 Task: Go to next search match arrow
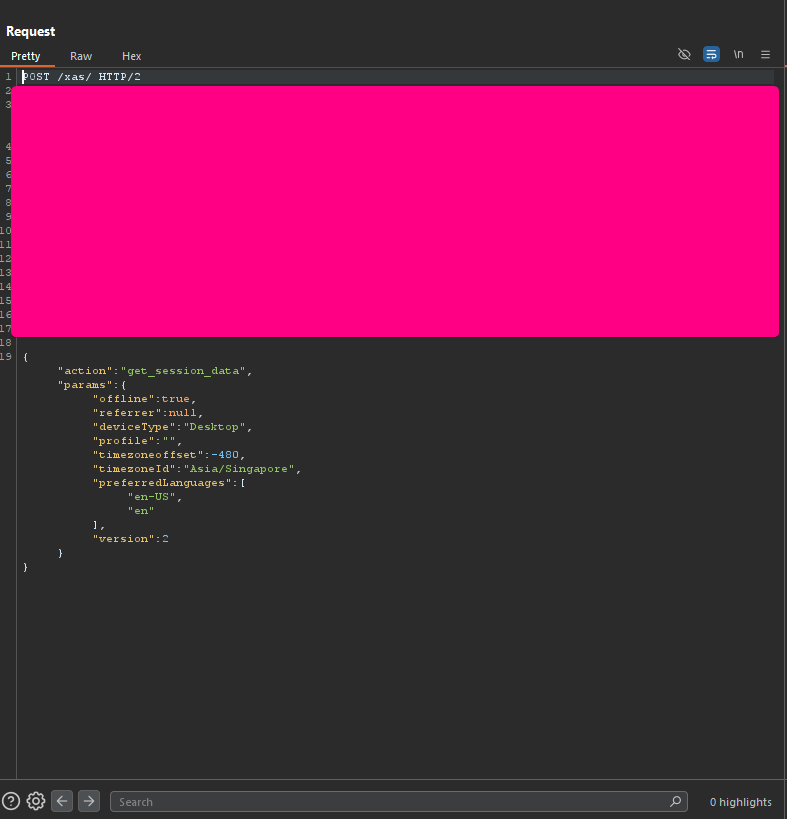point(89,801)
